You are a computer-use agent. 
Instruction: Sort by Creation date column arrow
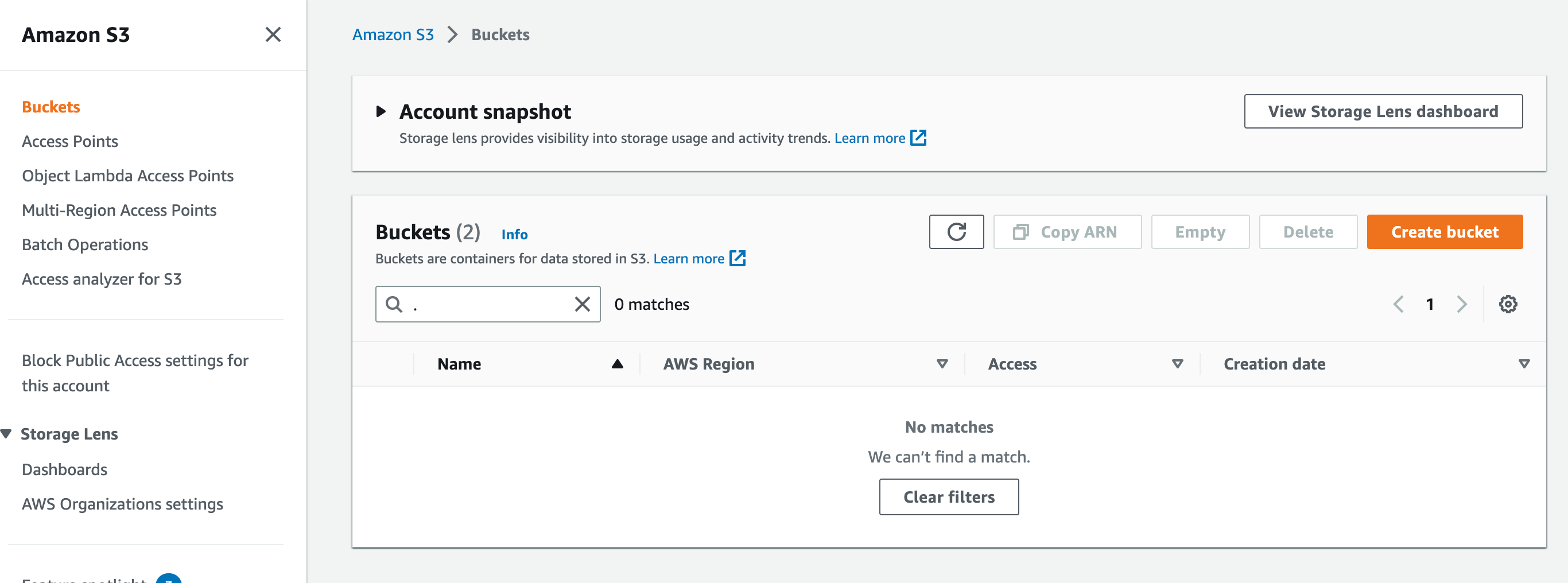(1524, 364)
